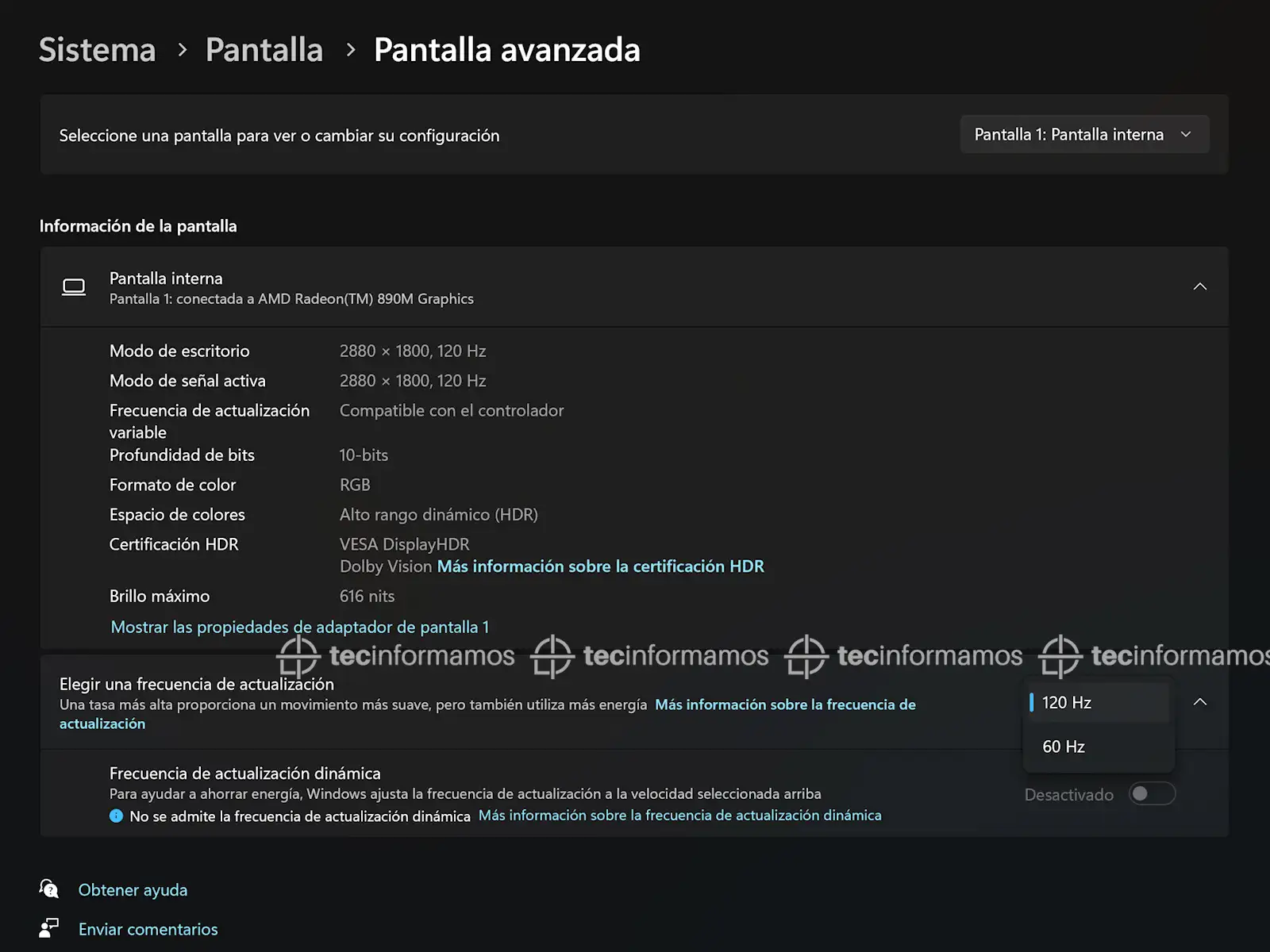Open Mostrar las propiedades de adaptador de pantalla 1

click(299, 628)
